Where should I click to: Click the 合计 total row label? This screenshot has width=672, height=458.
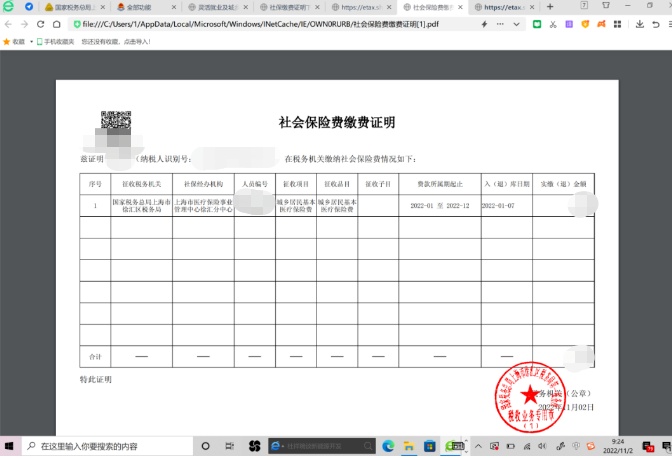pos(95,356)
